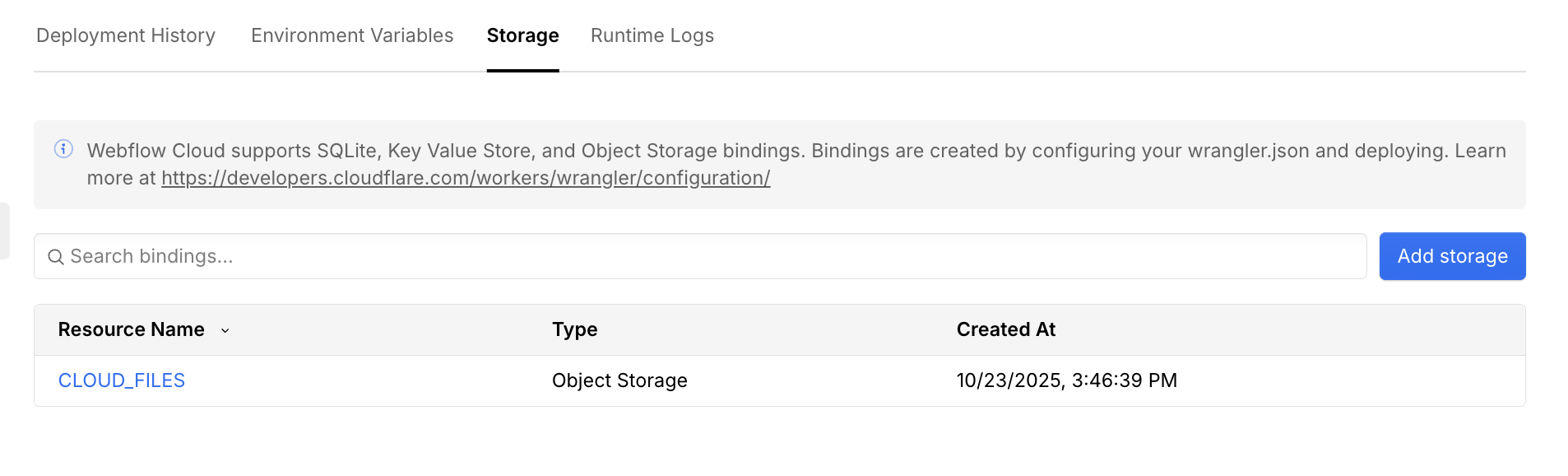1568x476 pixels.
Task: Click the Created At column header
Action: pyautogui.click(x=1005, y=329)
